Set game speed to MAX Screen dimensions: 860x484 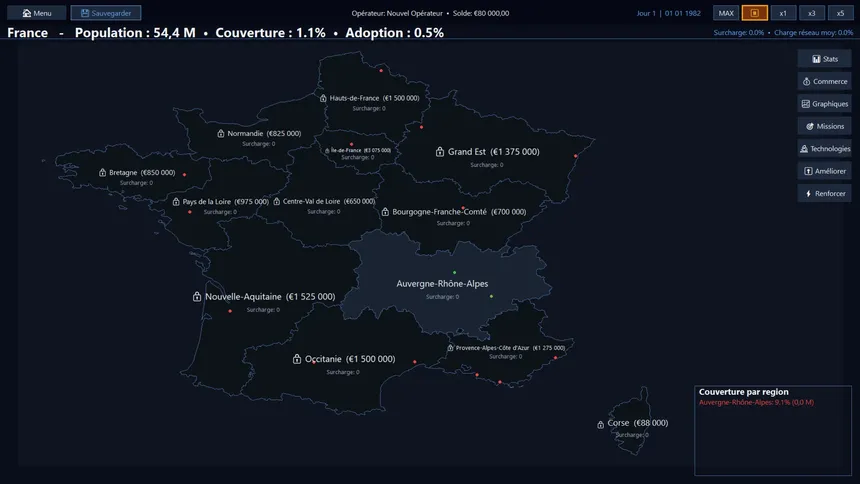727,13
